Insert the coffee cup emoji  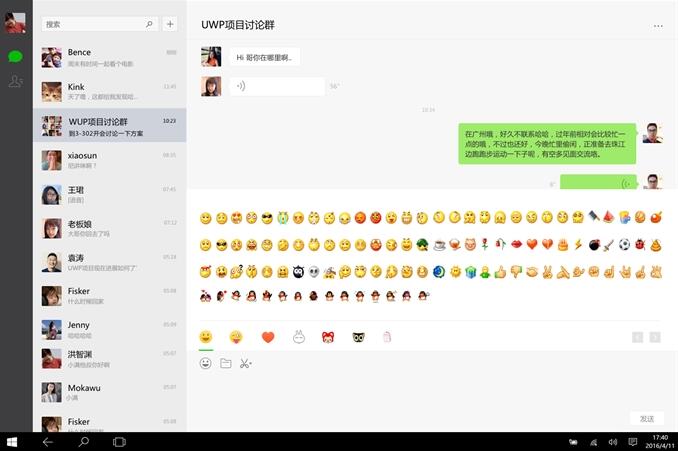[439, 245]
